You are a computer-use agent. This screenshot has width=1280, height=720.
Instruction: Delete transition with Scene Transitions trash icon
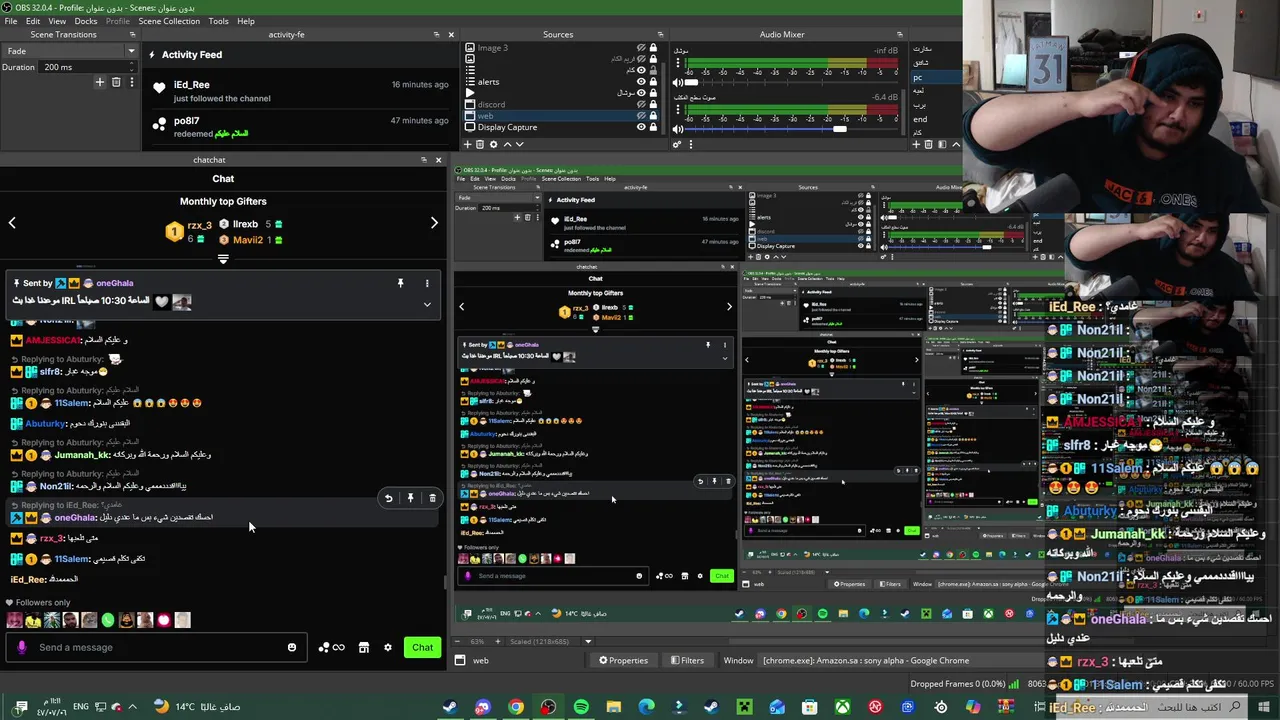pyautogui.click(x=116, y=82)
